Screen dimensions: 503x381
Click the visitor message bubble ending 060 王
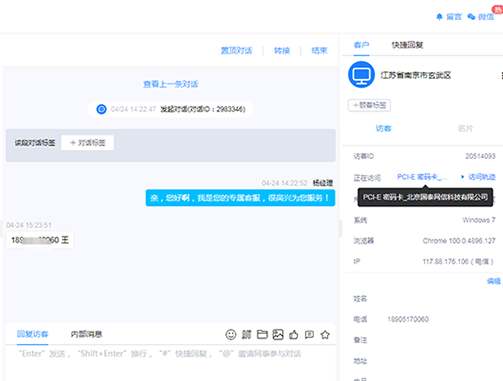40,240
